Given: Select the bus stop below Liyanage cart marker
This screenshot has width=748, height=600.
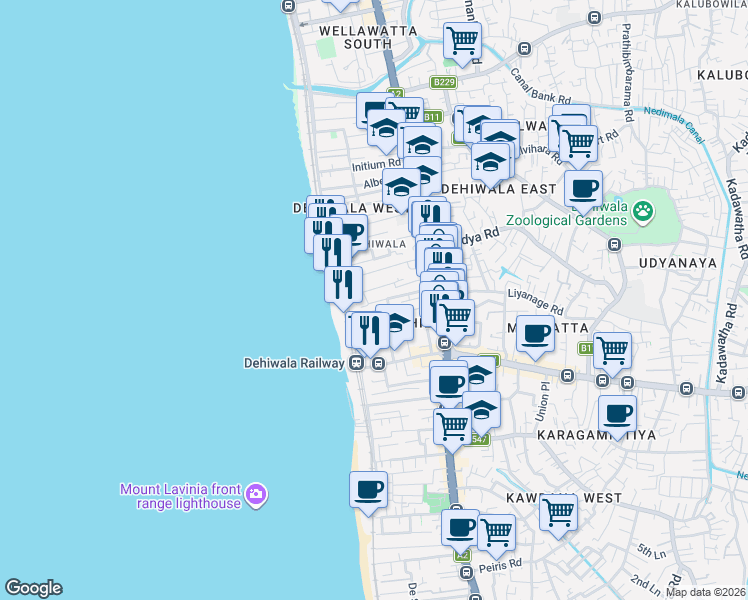Looking at the screenshot, I should coord(444,342).
